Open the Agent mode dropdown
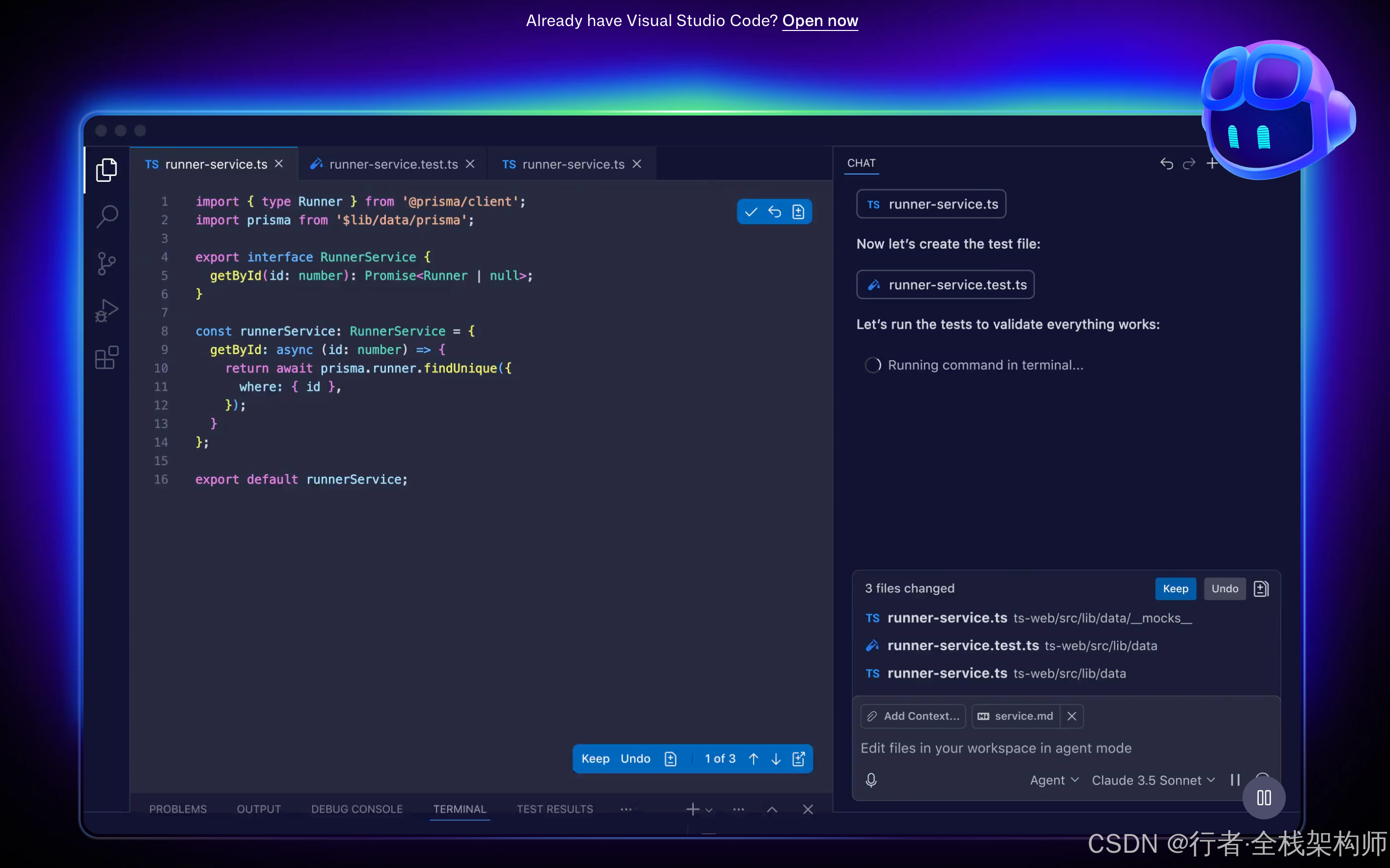Screen dimensions: 1390x868 click(1054, 780)
